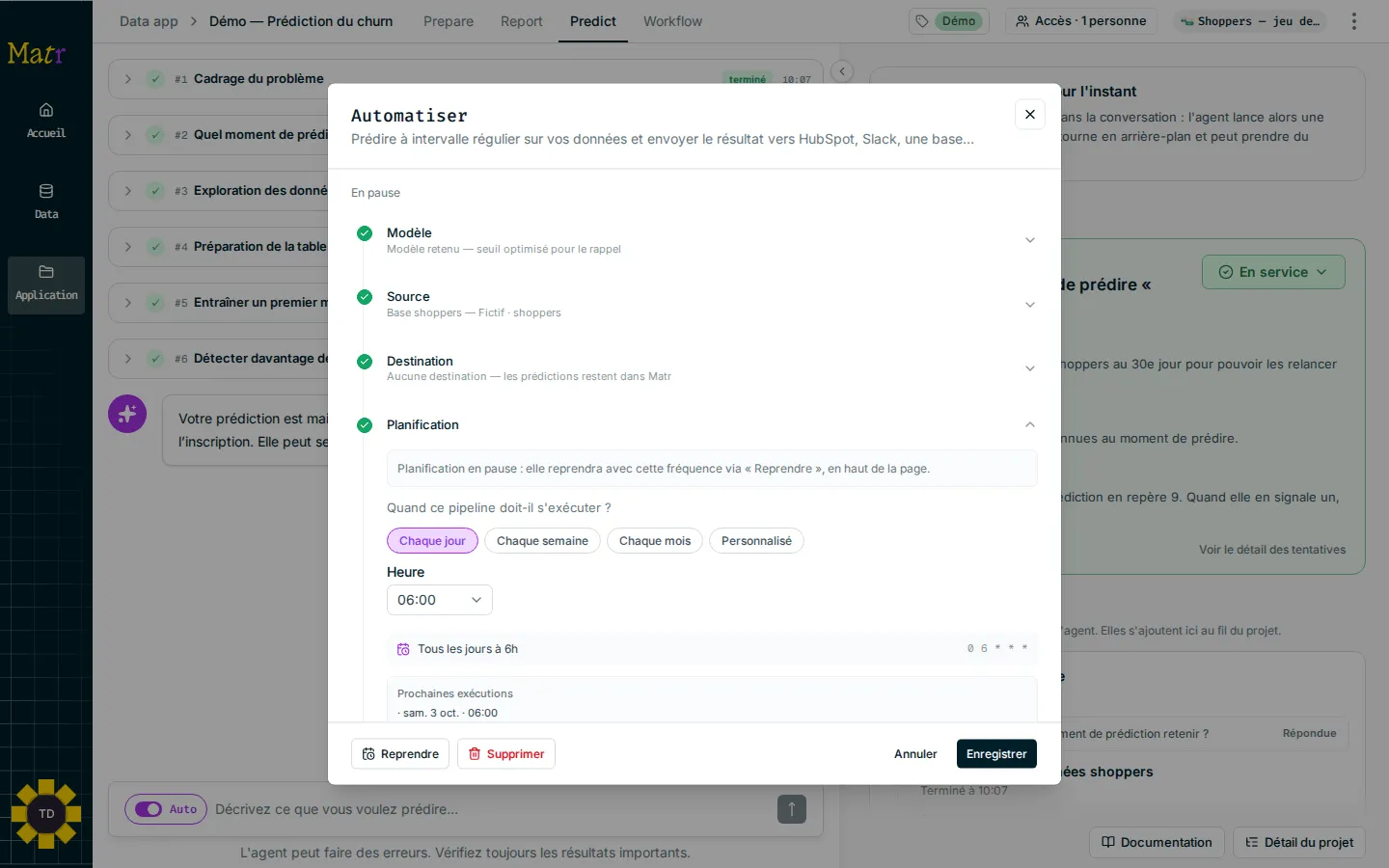Select the Chaque semaine frequency
The height and width of the screenshot is (868, 1389).
coord(542,541)
